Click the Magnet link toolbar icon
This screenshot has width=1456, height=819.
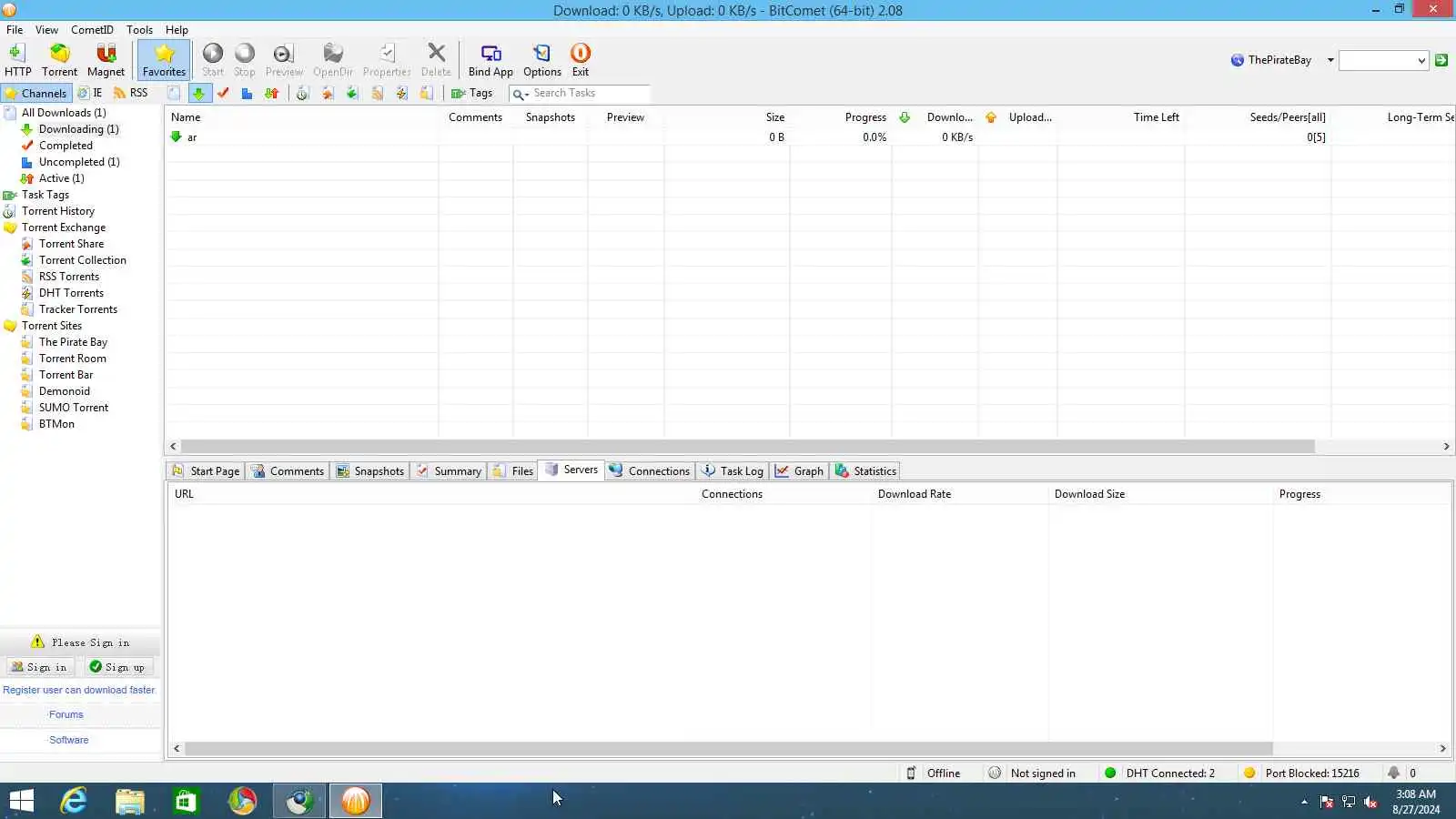coord(106,60)
